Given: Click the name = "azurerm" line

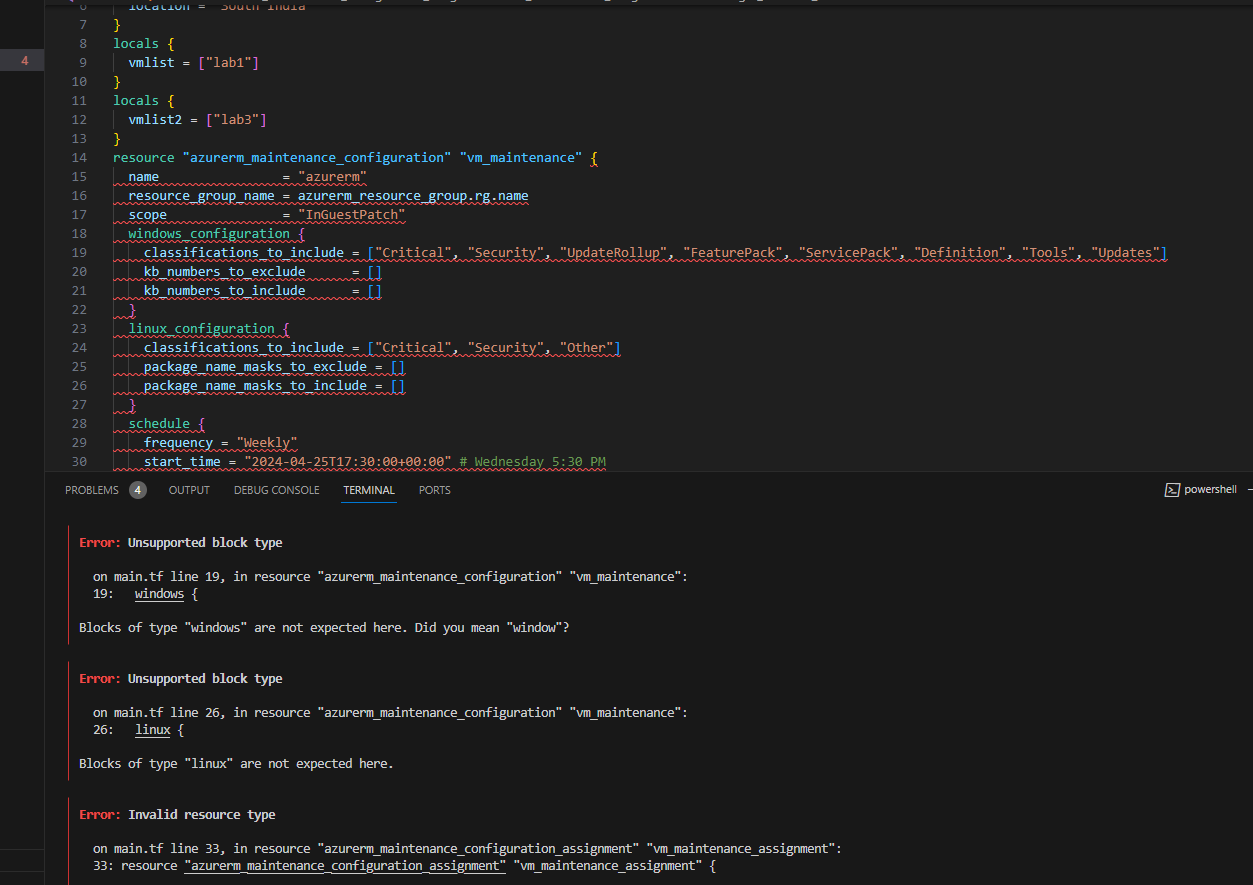Looking at the screenshot, I should [x=247, y=177].
